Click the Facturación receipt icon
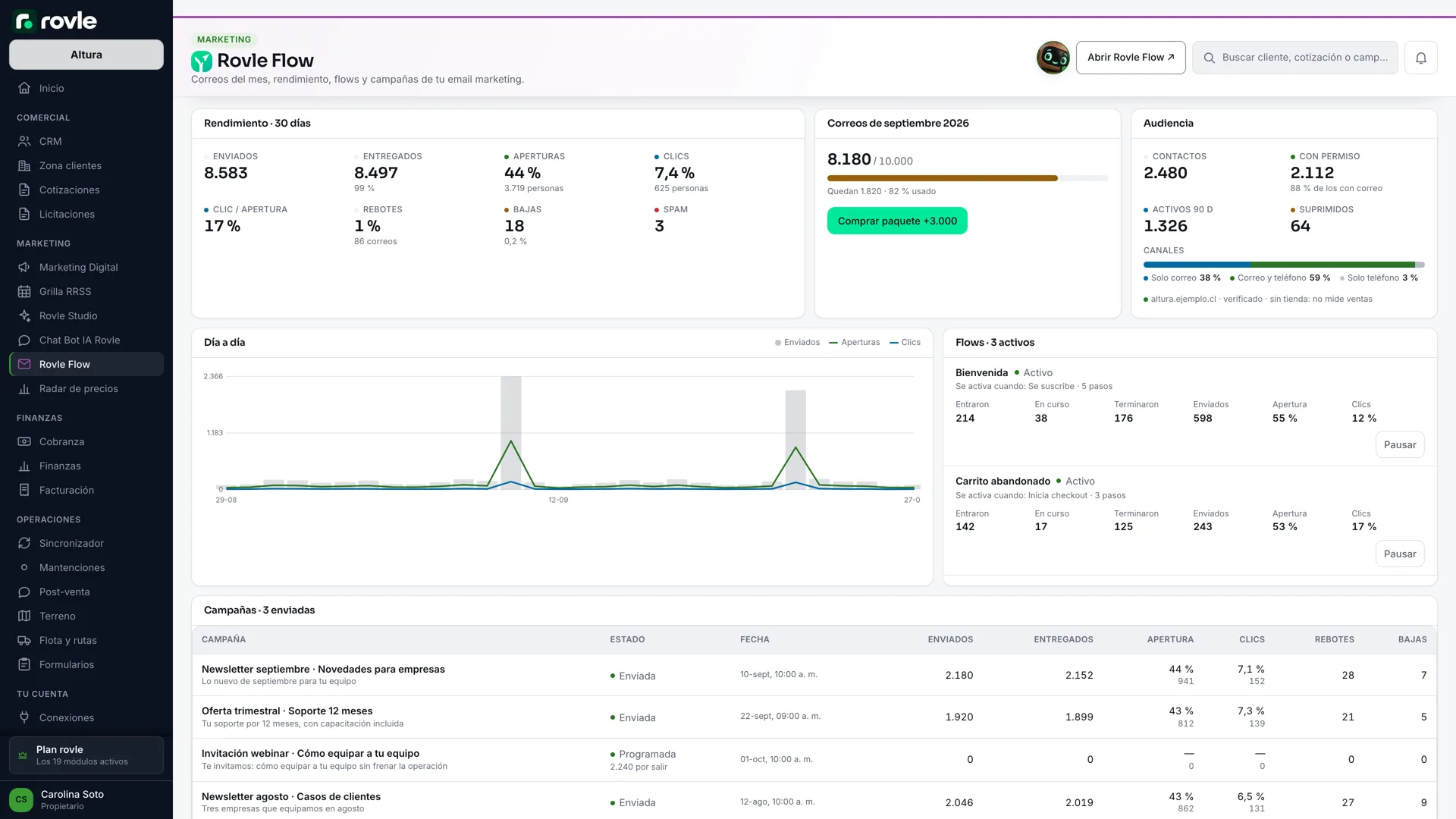1456x819 pixels. click(x=24, y=490)
